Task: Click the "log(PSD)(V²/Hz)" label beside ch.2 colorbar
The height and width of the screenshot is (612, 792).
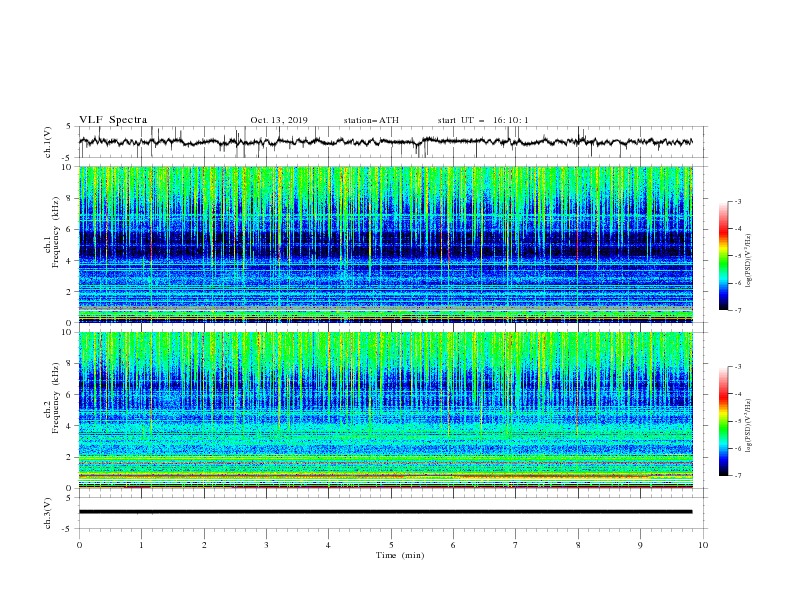Action: pos(748,426)
